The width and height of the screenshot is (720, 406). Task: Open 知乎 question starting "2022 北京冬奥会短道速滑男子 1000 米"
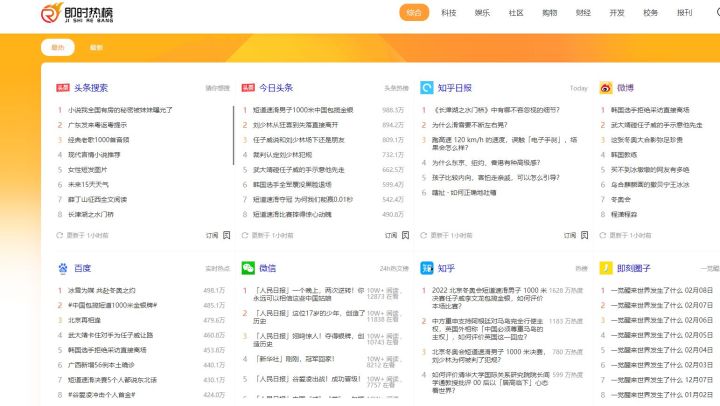point(489,298)
